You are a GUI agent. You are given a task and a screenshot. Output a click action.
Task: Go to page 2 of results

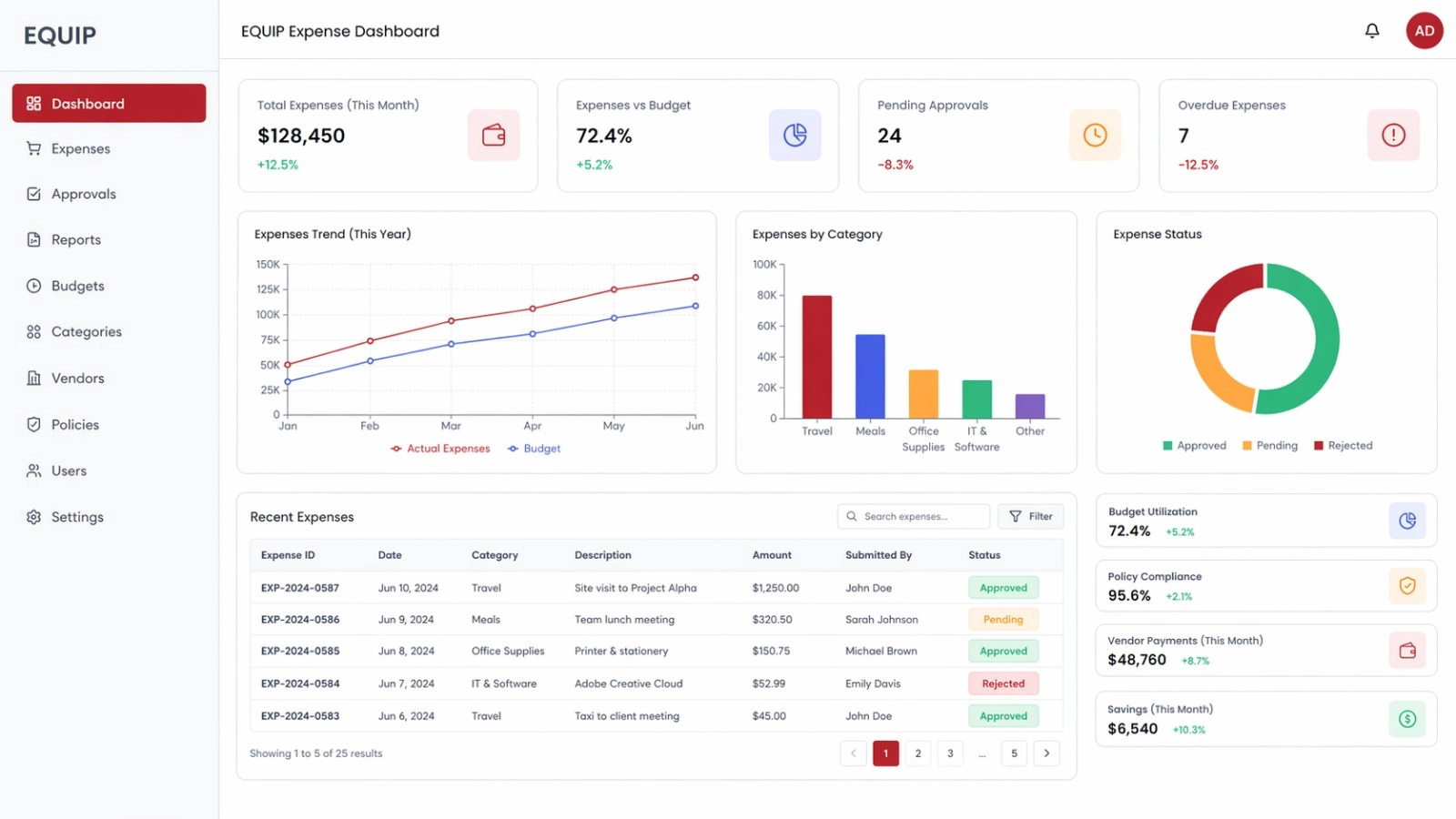(x=917, y=753)
